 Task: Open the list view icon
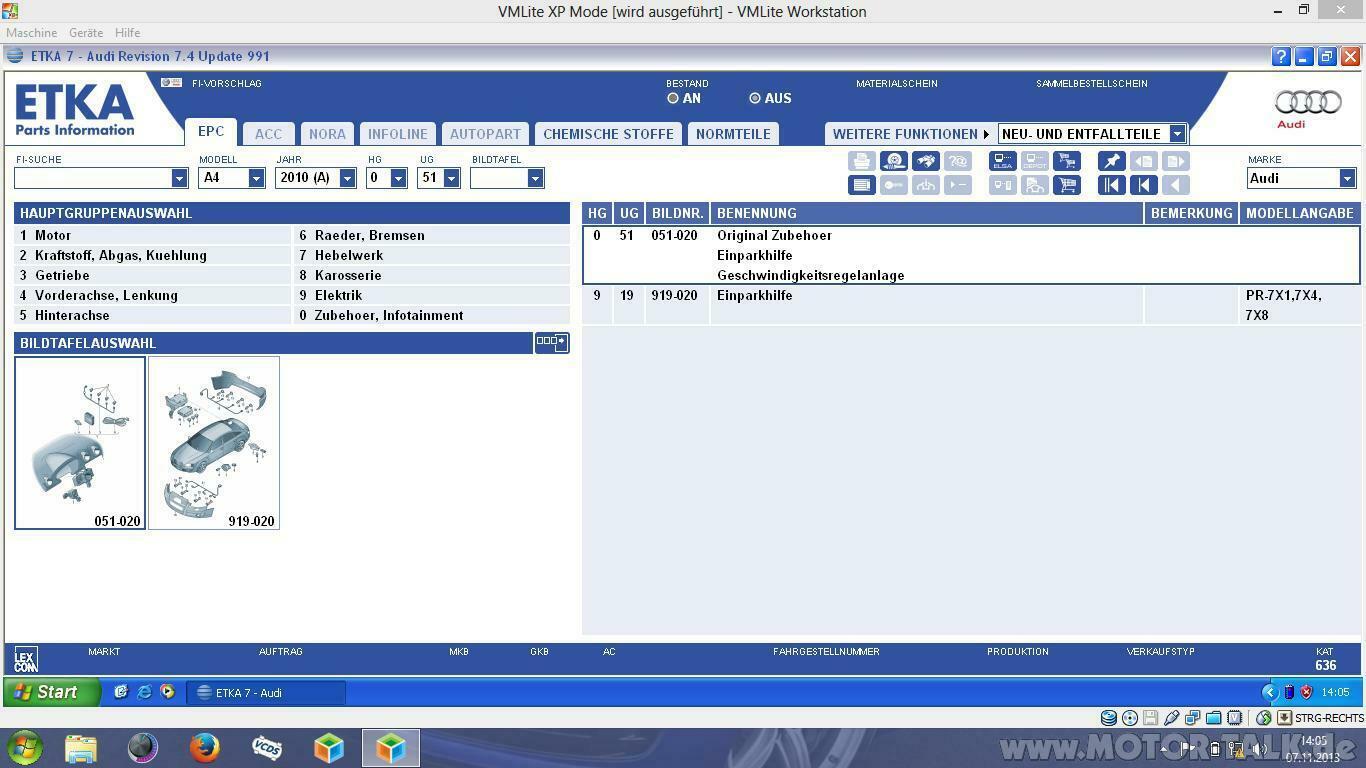(x=861, y=185)
